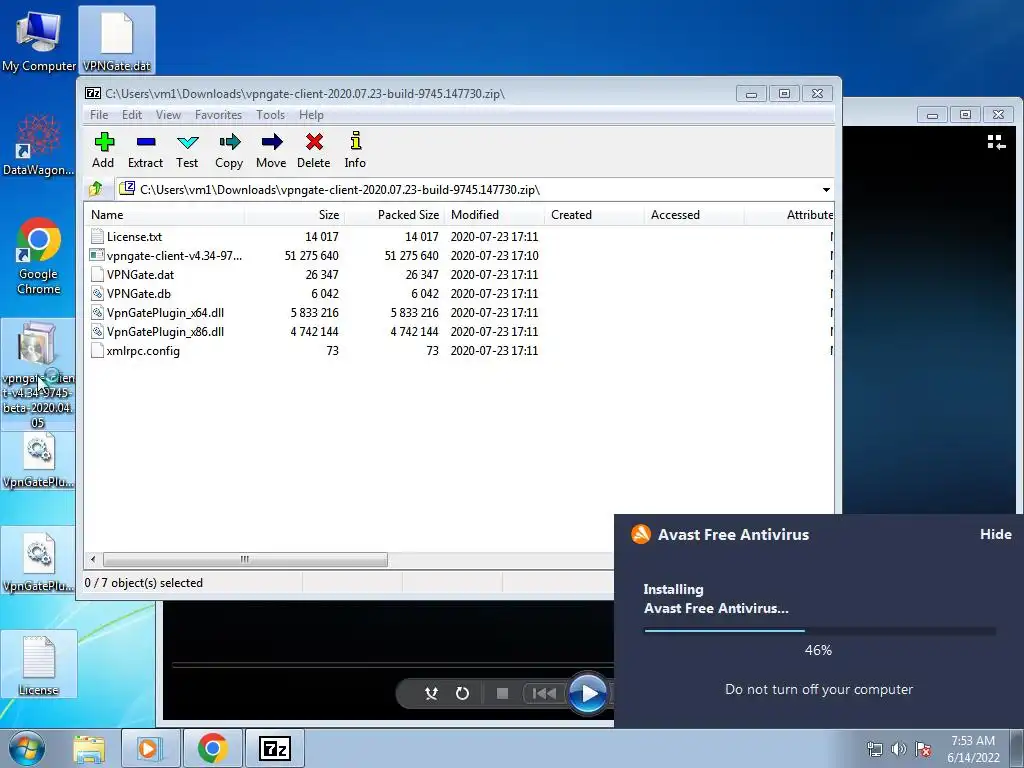Select the upper VpnGatePlu... desktop icon

39,461
